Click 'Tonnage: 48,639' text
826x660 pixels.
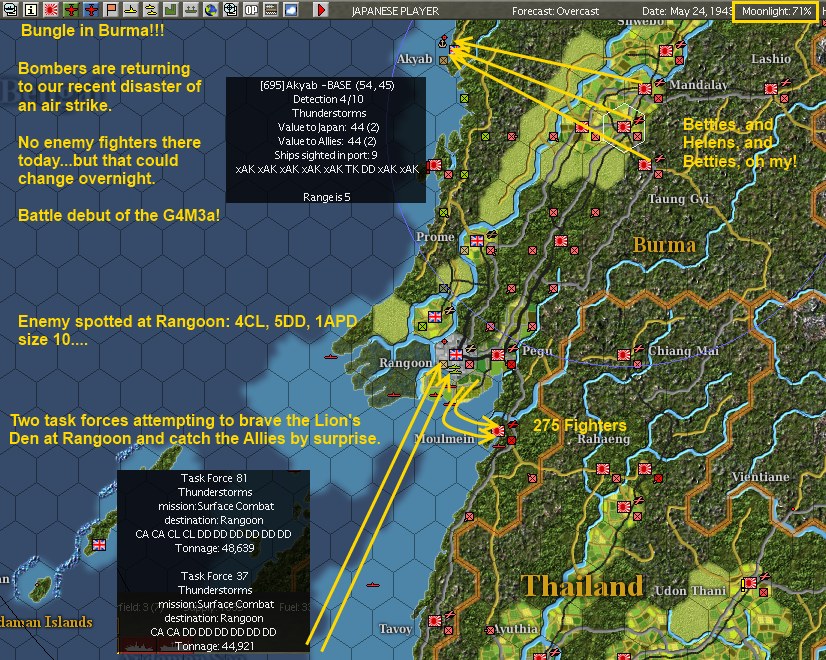(x=214, y=548)
